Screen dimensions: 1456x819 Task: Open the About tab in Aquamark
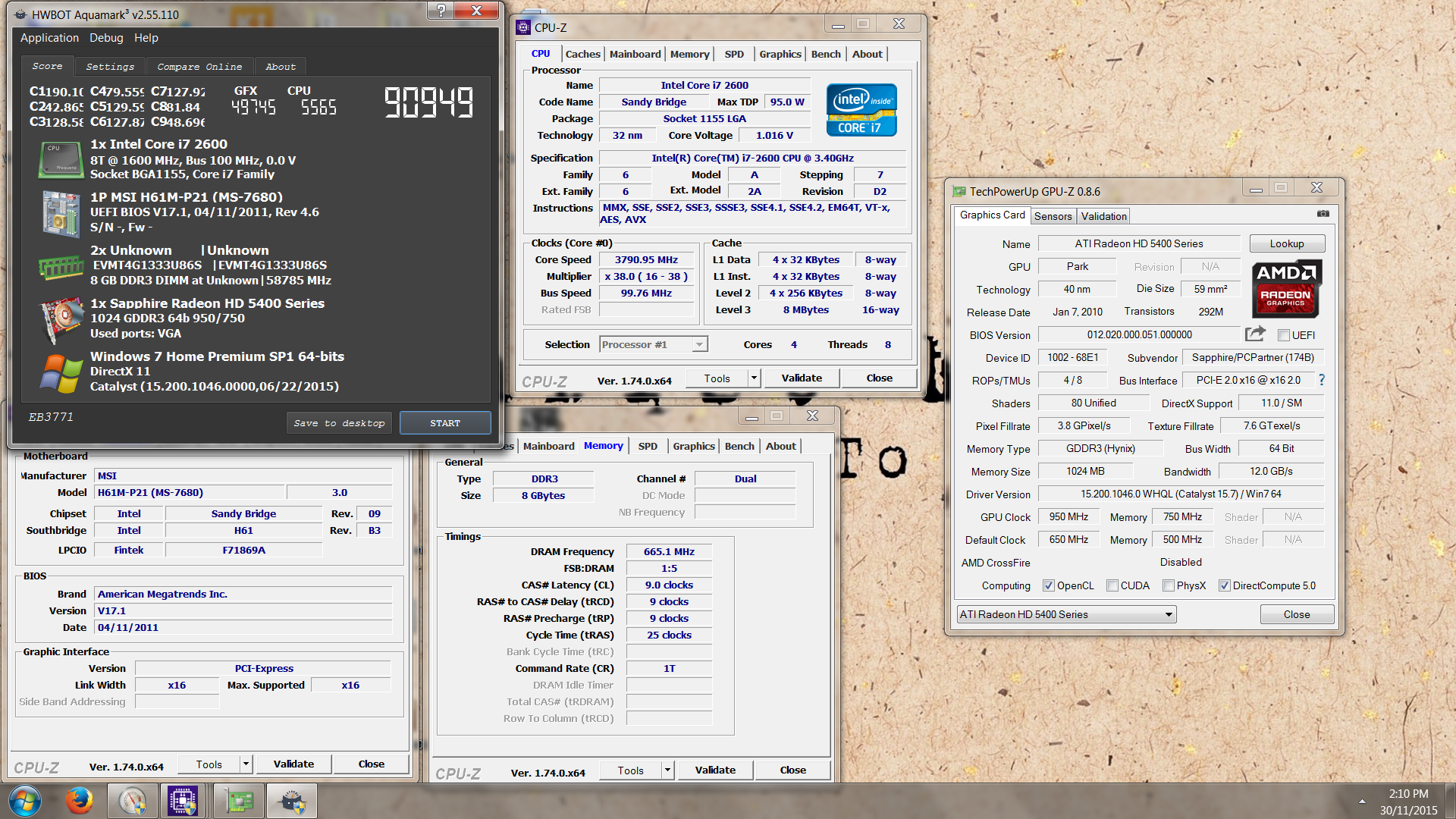tap(281, 67)
